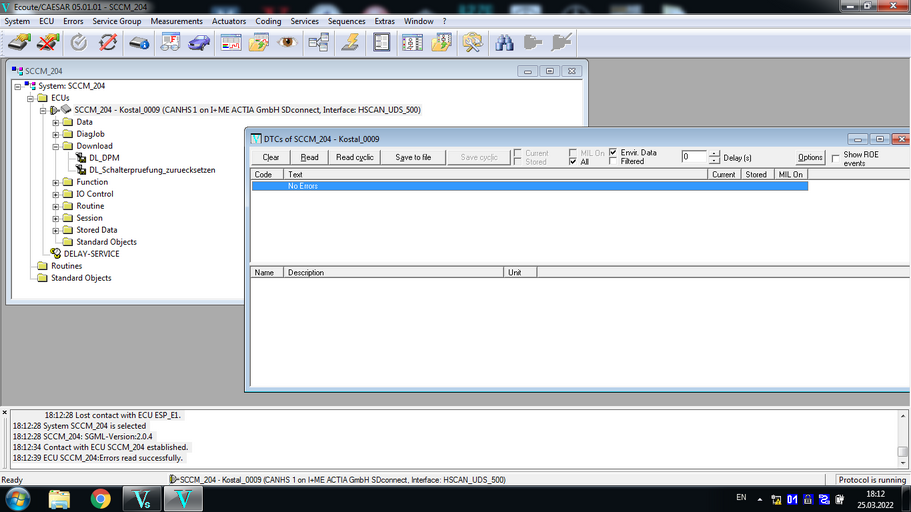Screen dimensions: 911x512
Task: Open the measurement graph window icon
Action: click(x=231, y=42)
